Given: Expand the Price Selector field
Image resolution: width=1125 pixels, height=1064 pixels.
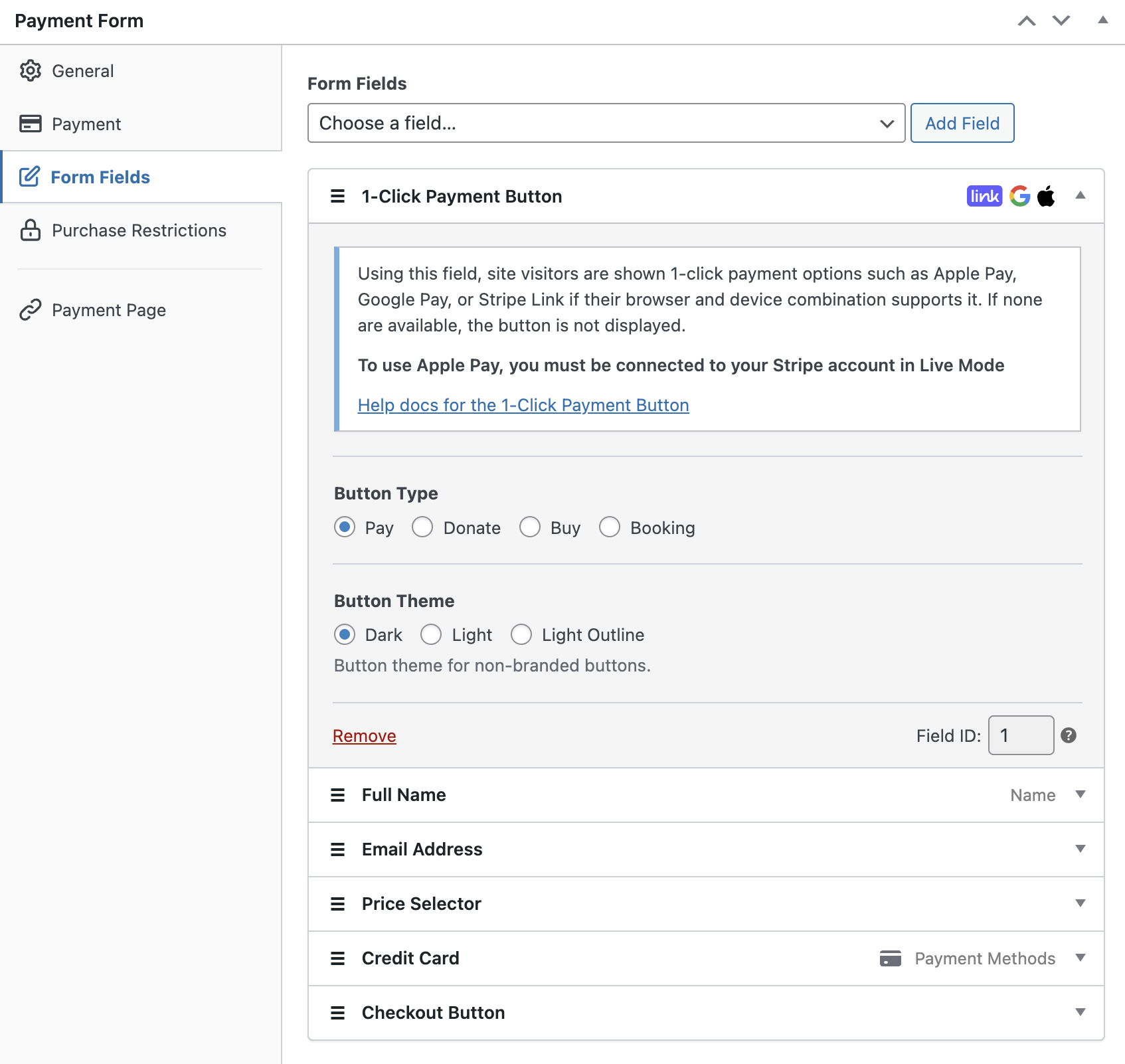Looking at the screenshot, I should (x=1081, y=903).
